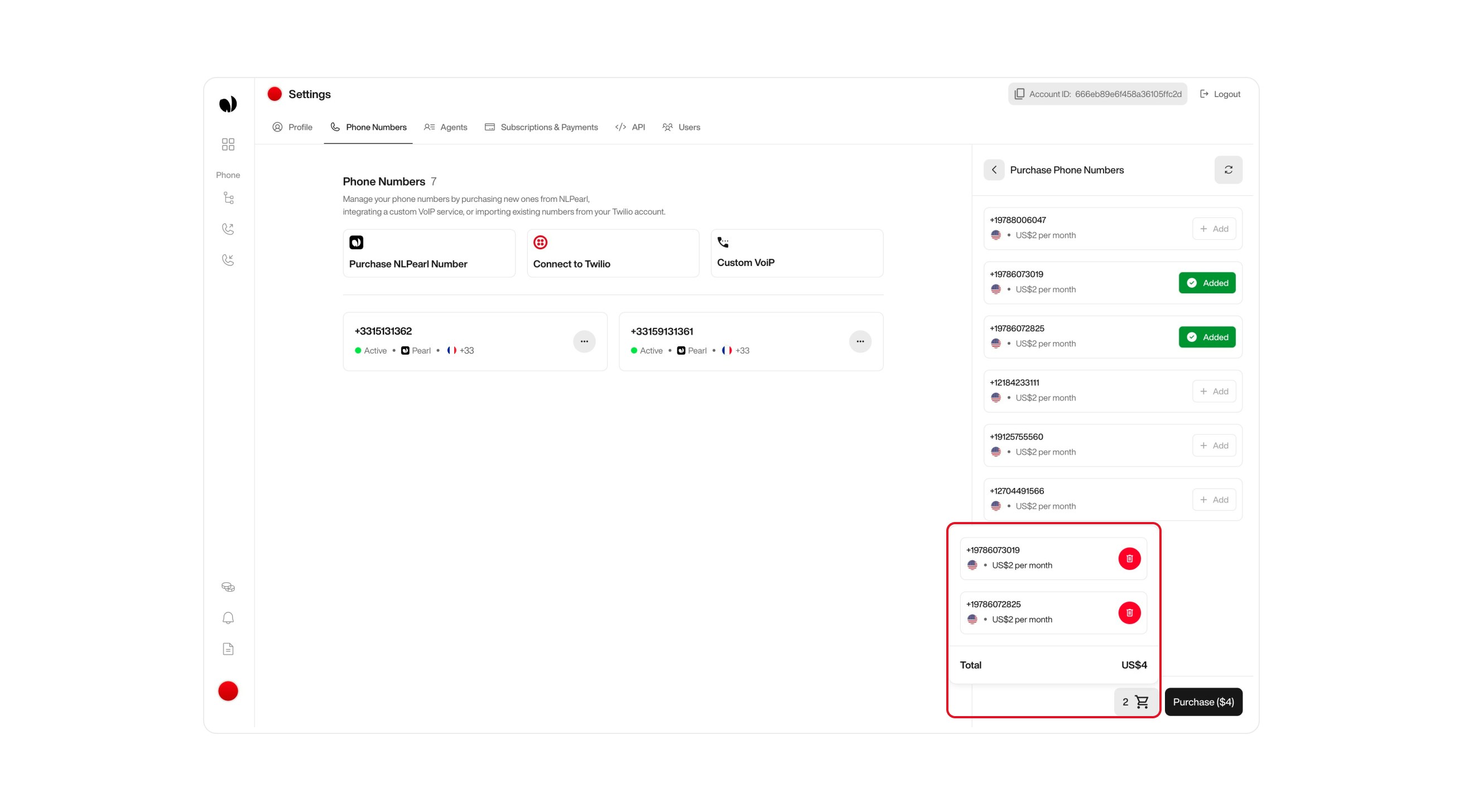Open the billing coins icon in sidebar

(228, 586)
